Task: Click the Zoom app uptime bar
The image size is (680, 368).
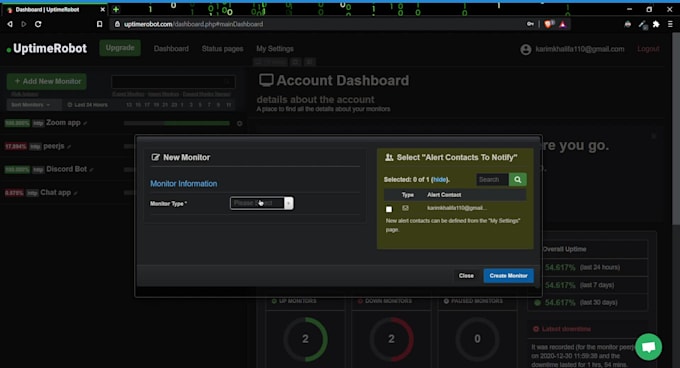Action: click(x=177, y=124)
